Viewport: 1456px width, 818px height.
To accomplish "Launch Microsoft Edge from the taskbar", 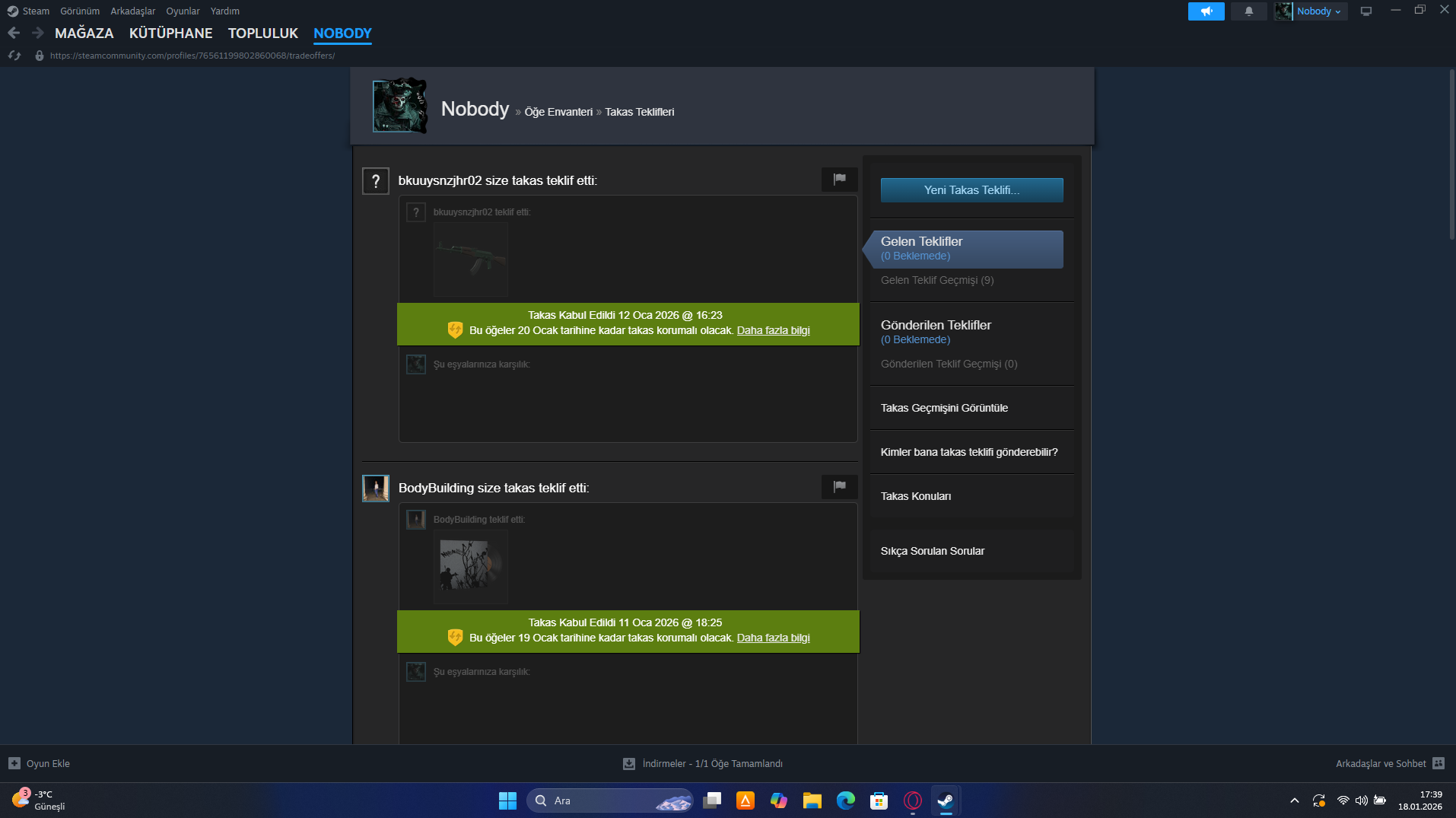I will pos(846,800).
